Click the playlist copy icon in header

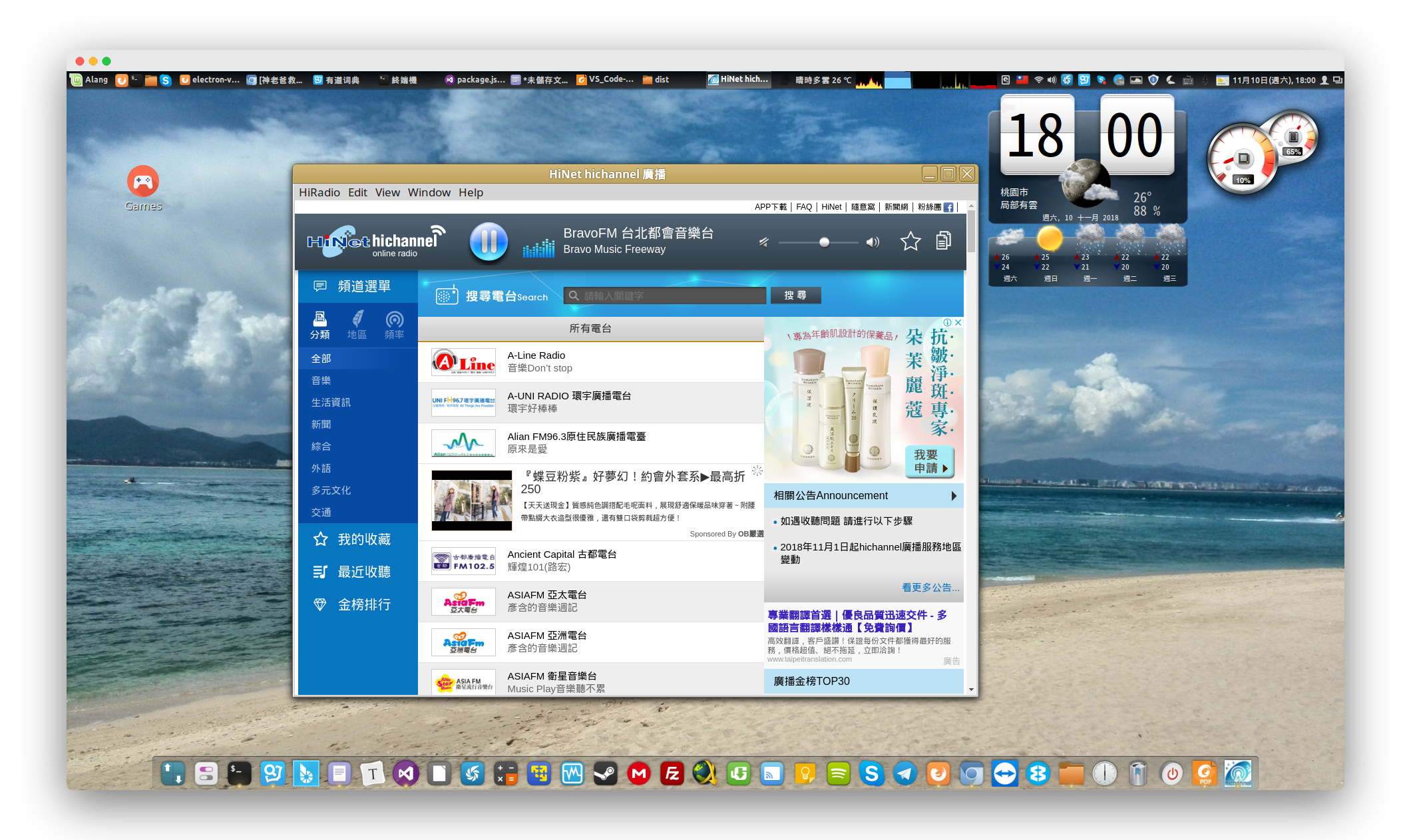943,241
